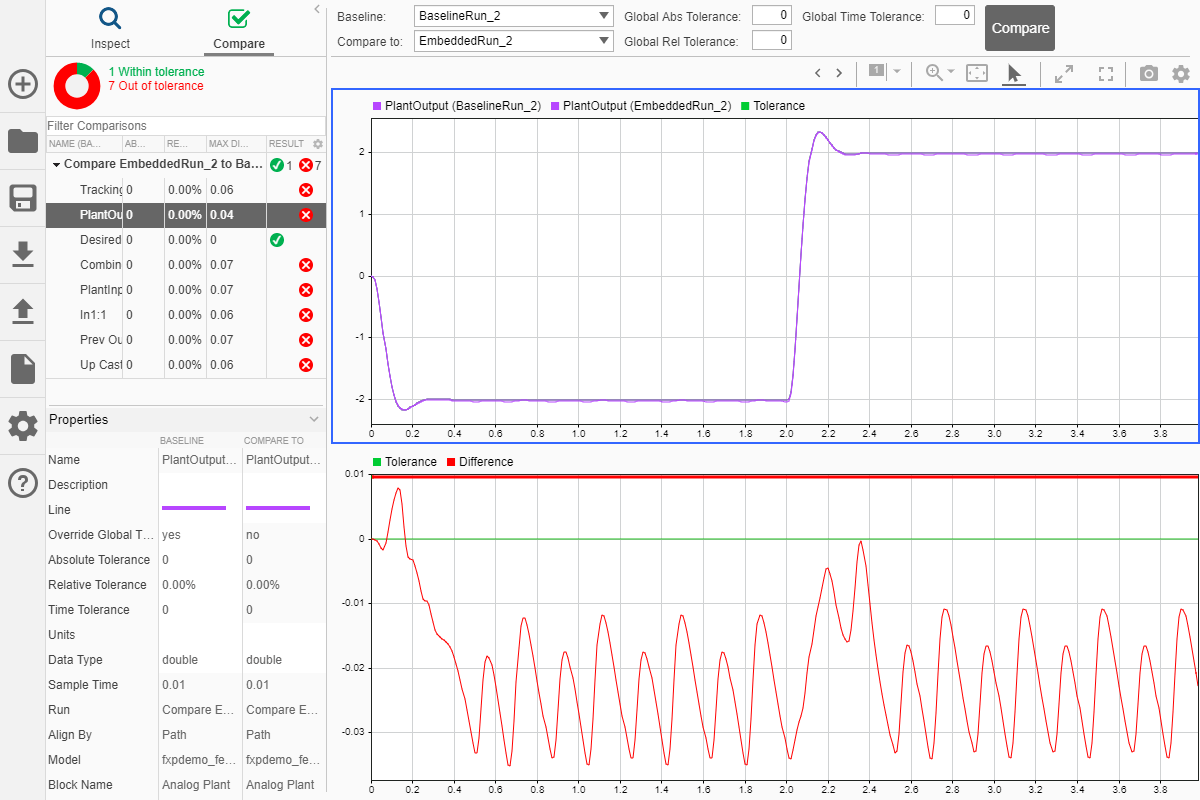Screen dimensions: 1200x800
Task: Select the PlantOutput comparison row
Action: pos(186,215)
